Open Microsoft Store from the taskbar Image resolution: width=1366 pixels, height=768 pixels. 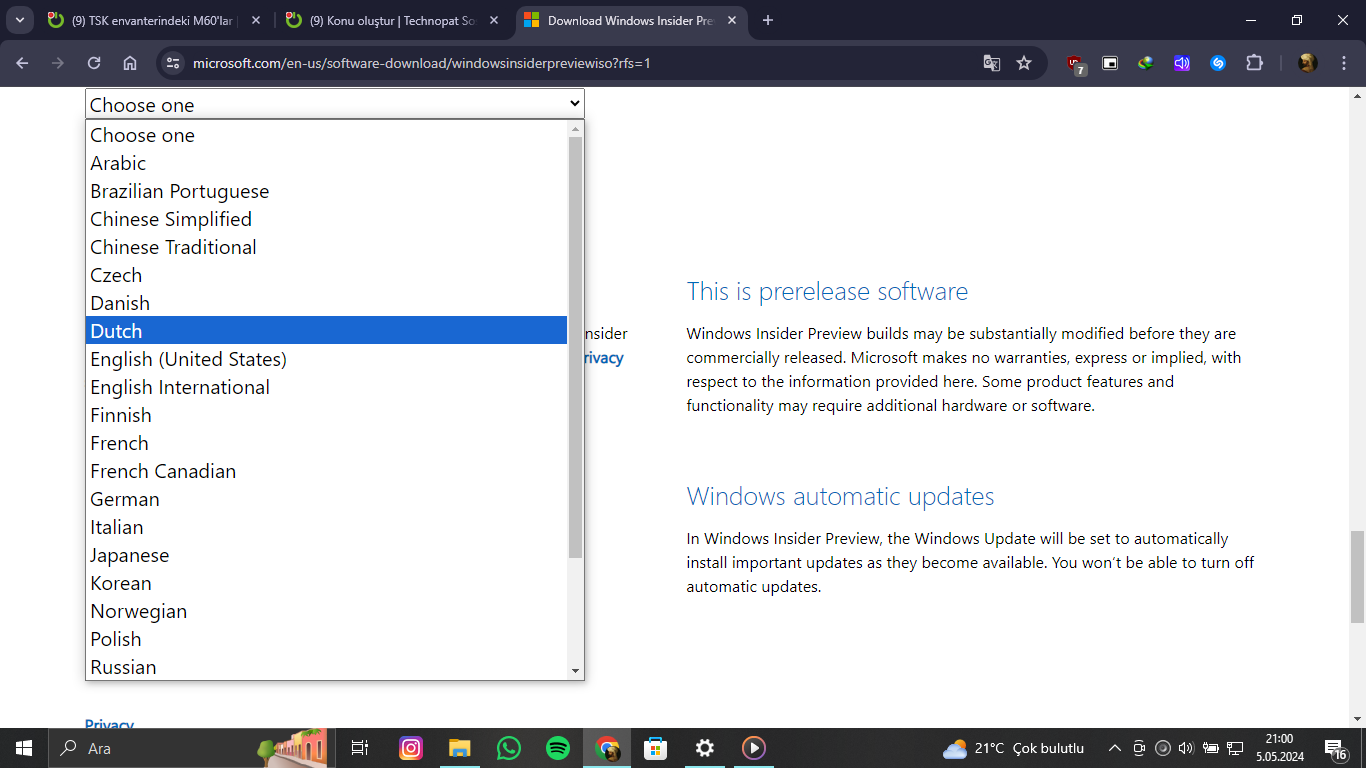pyautogui.click(x=656, y=748)
